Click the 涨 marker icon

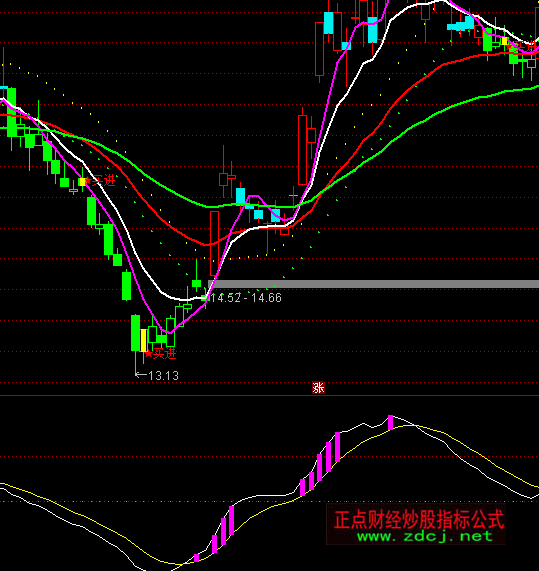318,387
